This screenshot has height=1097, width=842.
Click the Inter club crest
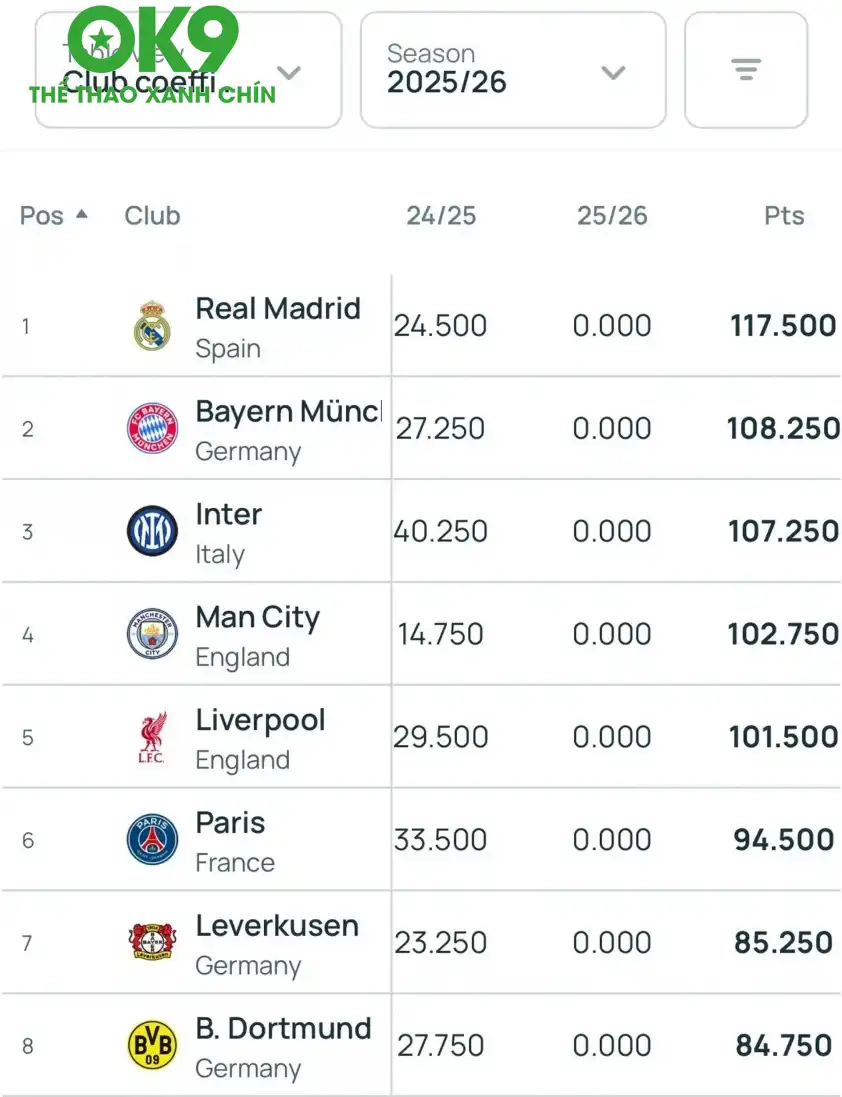152,531
